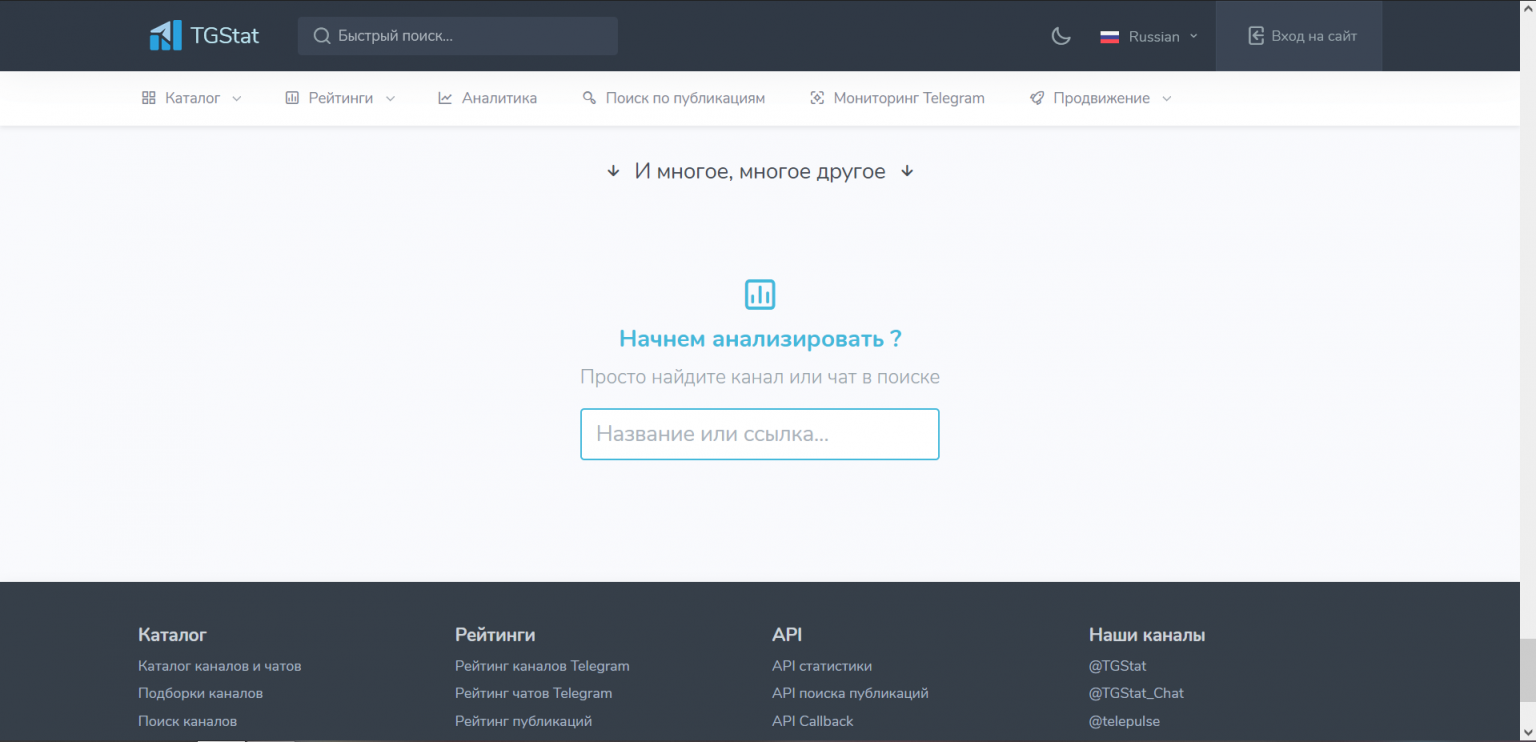Click the Начнем анализировать heading
1536x742 pixels.
(760, 338)
